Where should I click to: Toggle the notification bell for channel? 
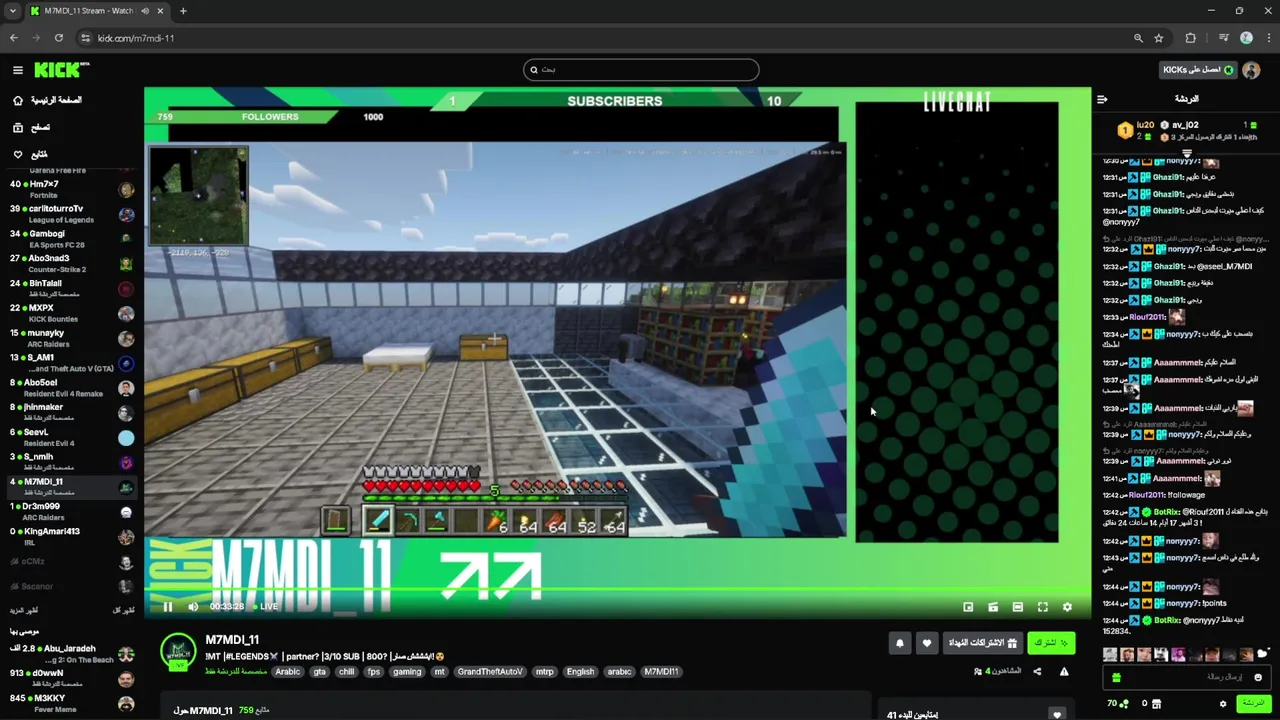900,643
